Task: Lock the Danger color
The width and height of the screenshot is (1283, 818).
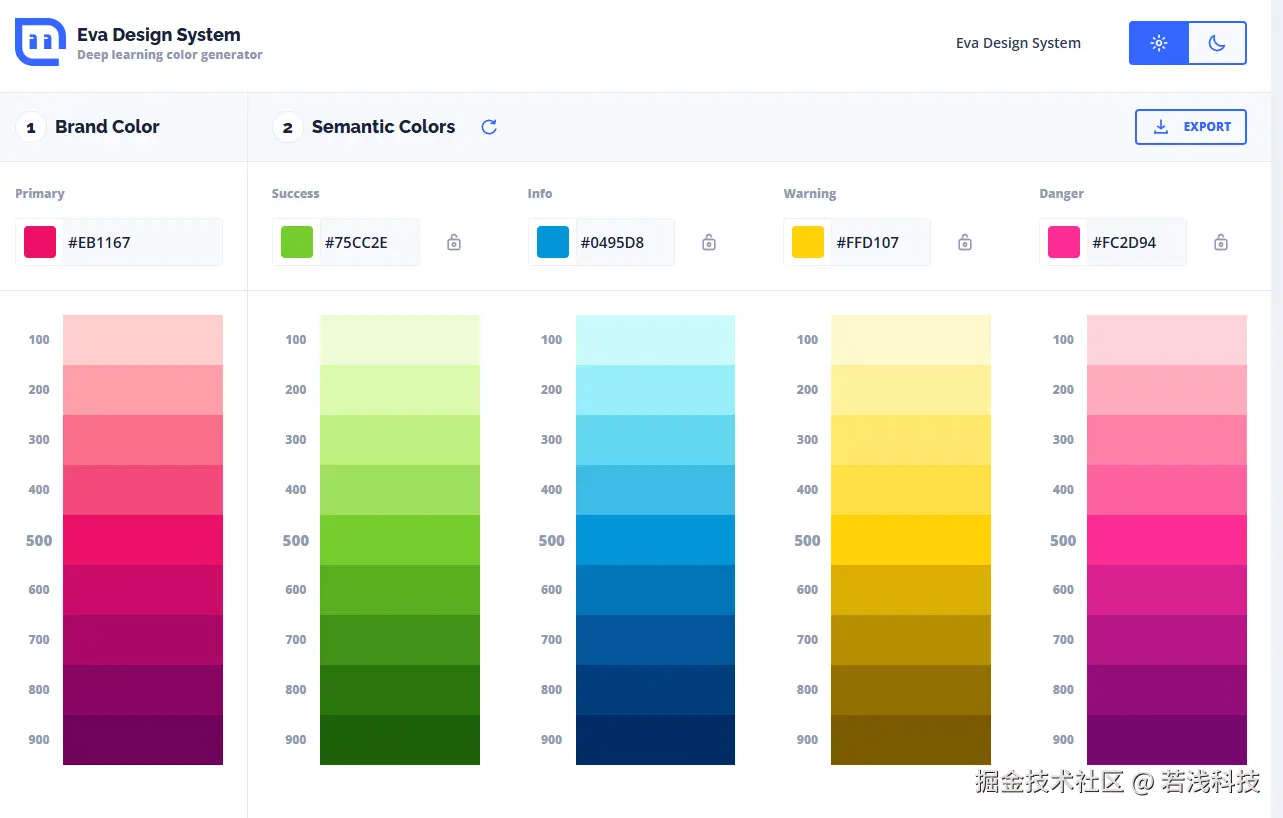Action: [x=1221, y=242]
